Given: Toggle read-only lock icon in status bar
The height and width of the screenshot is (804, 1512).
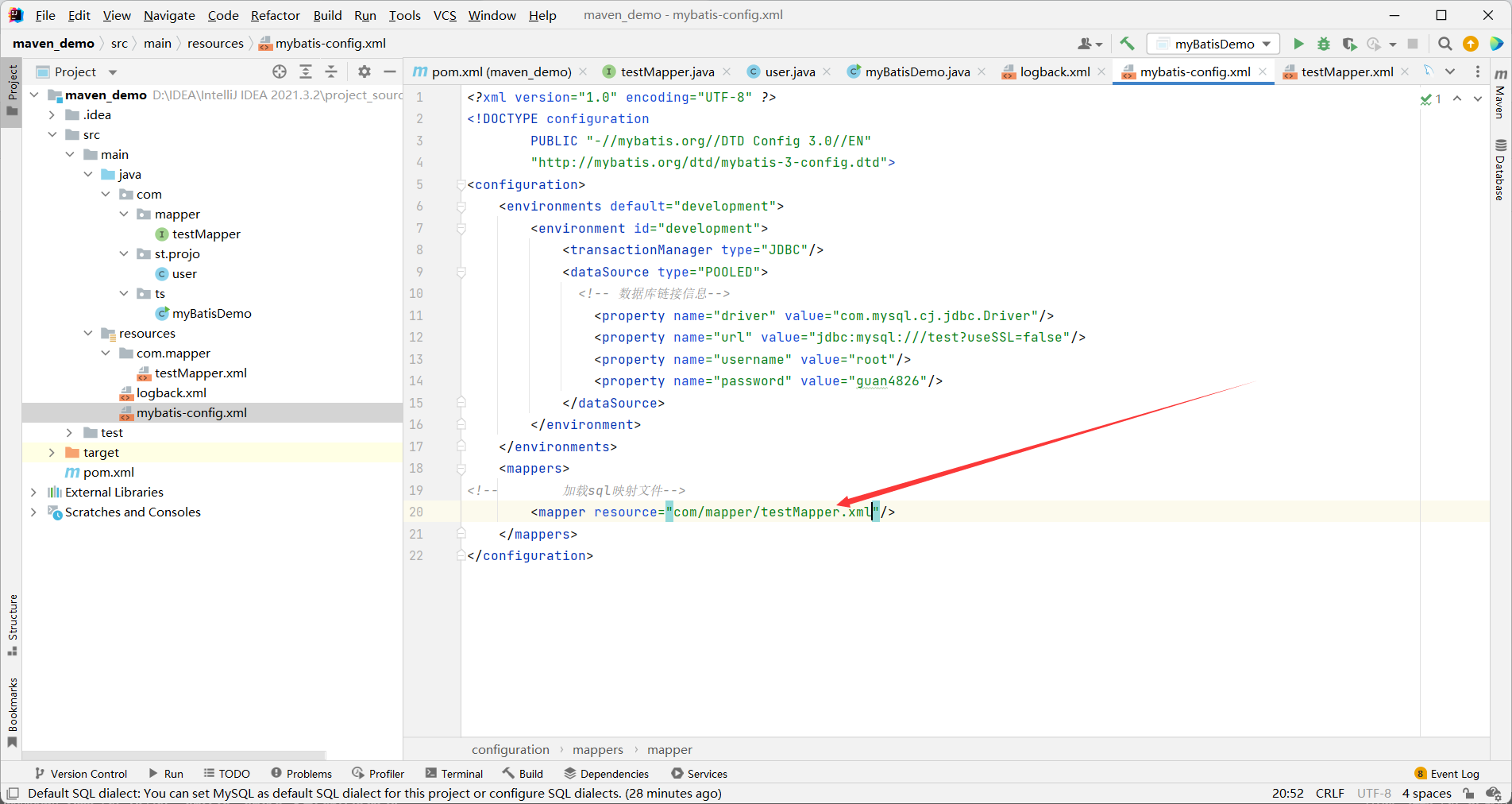Looking at the screenshot, I should (1469, 793).
